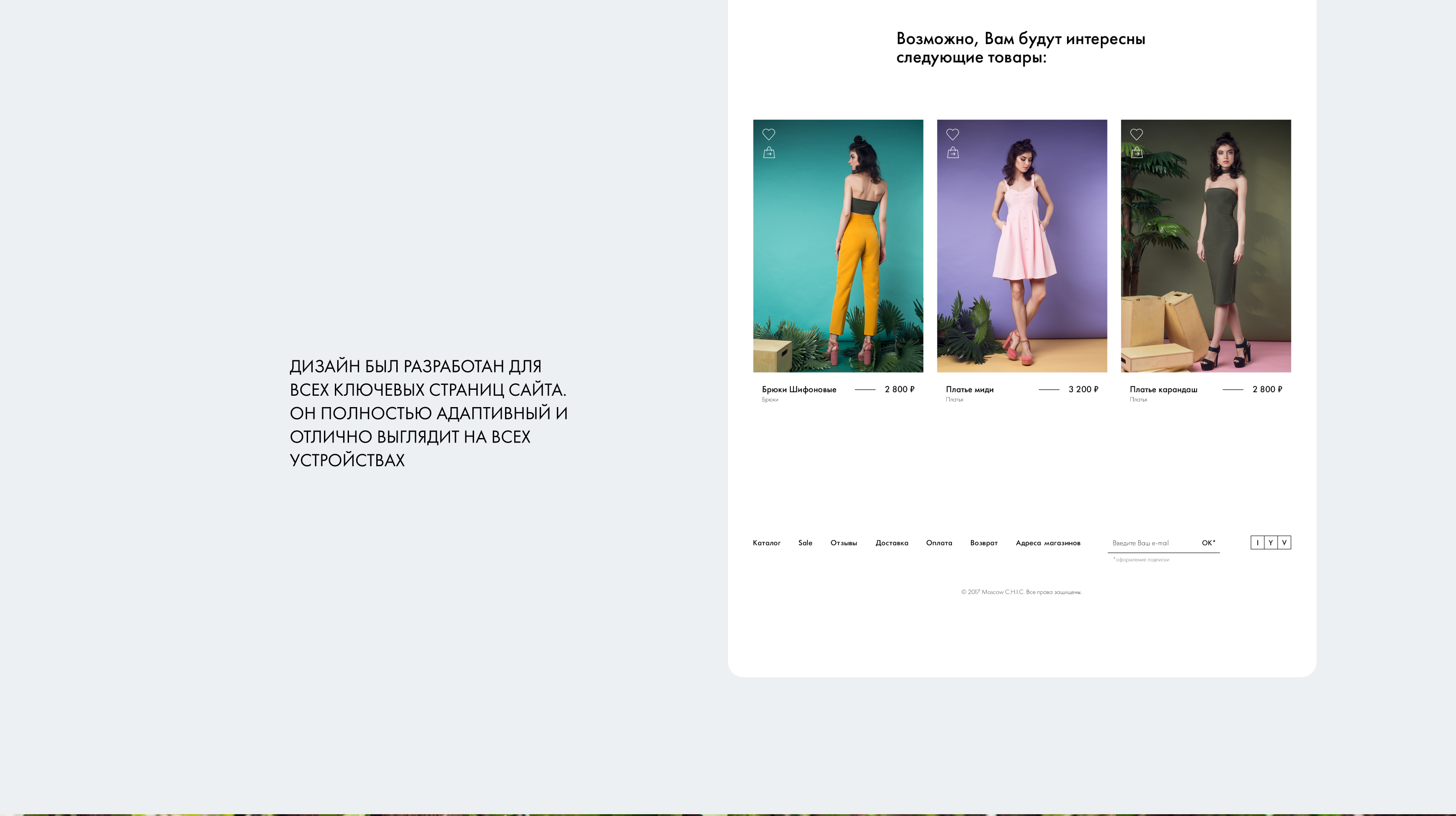This screenshot has width=1456, height=816.
Task: Click bag icon on Платье карандаш card
Action: pos(1136,152)
